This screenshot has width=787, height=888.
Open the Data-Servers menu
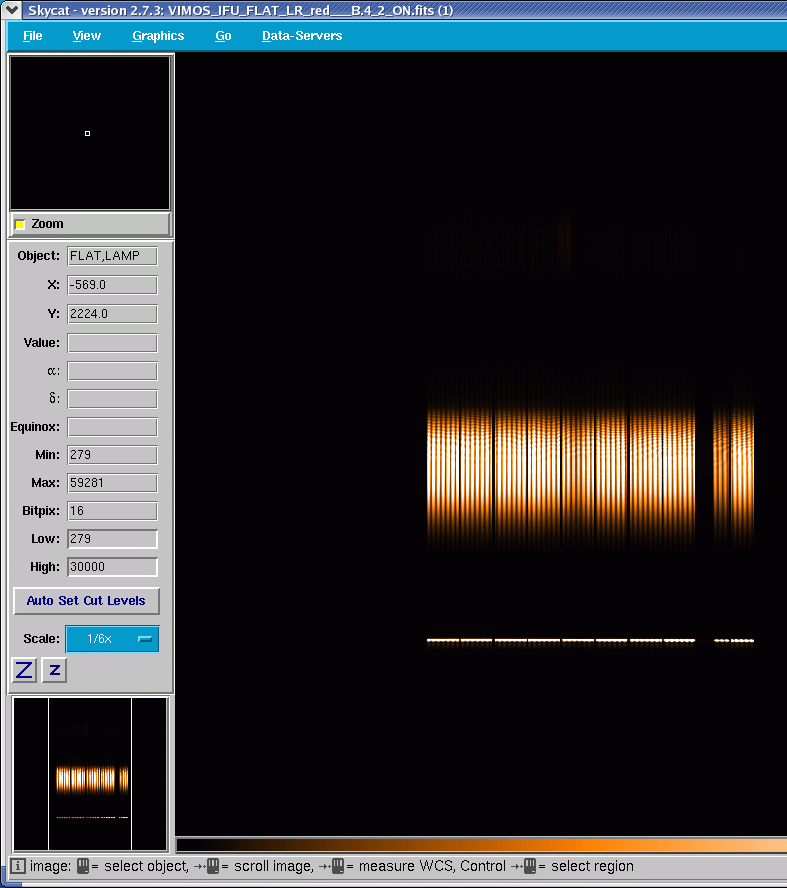pos(302,36)
